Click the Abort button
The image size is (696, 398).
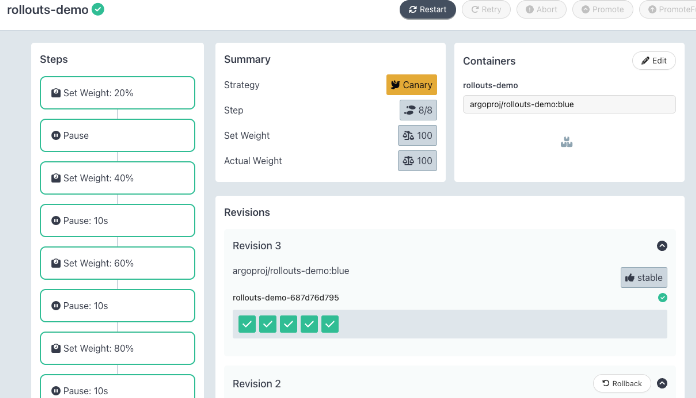(541, 9)
